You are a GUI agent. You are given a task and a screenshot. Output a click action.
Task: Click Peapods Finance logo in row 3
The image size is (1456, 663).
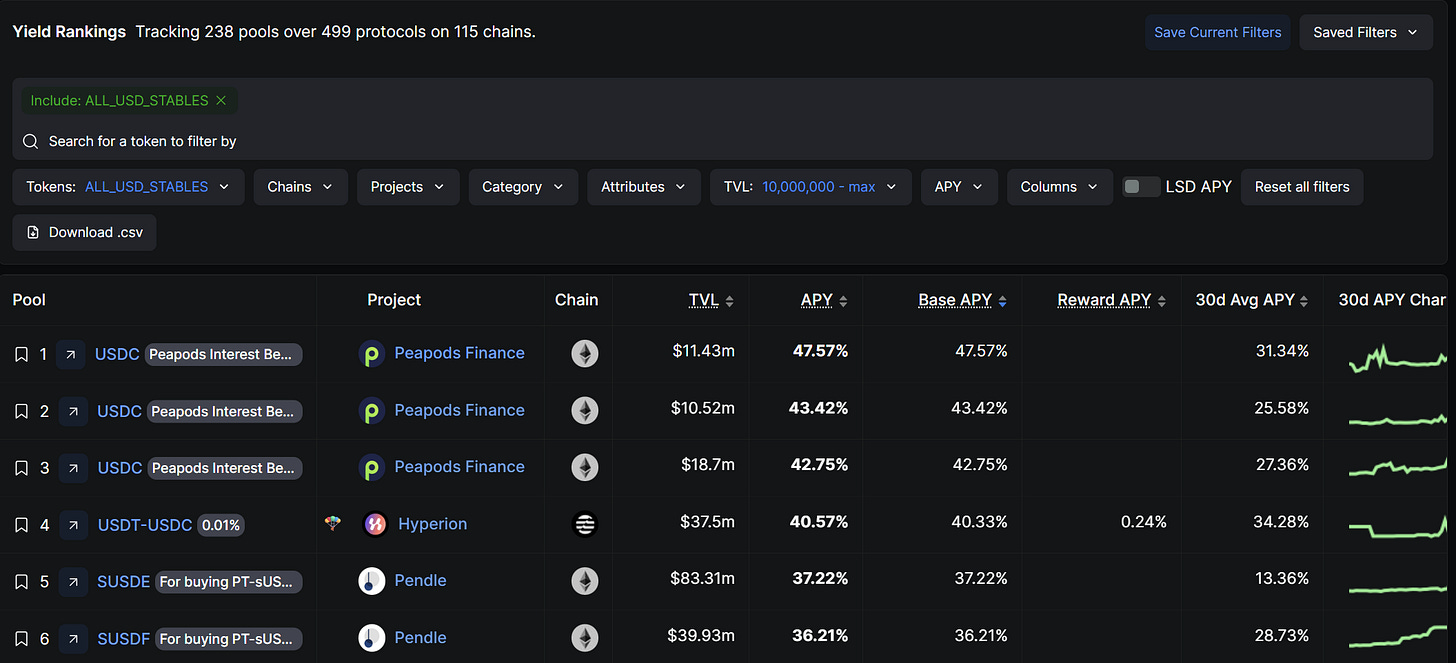point(372,467)
